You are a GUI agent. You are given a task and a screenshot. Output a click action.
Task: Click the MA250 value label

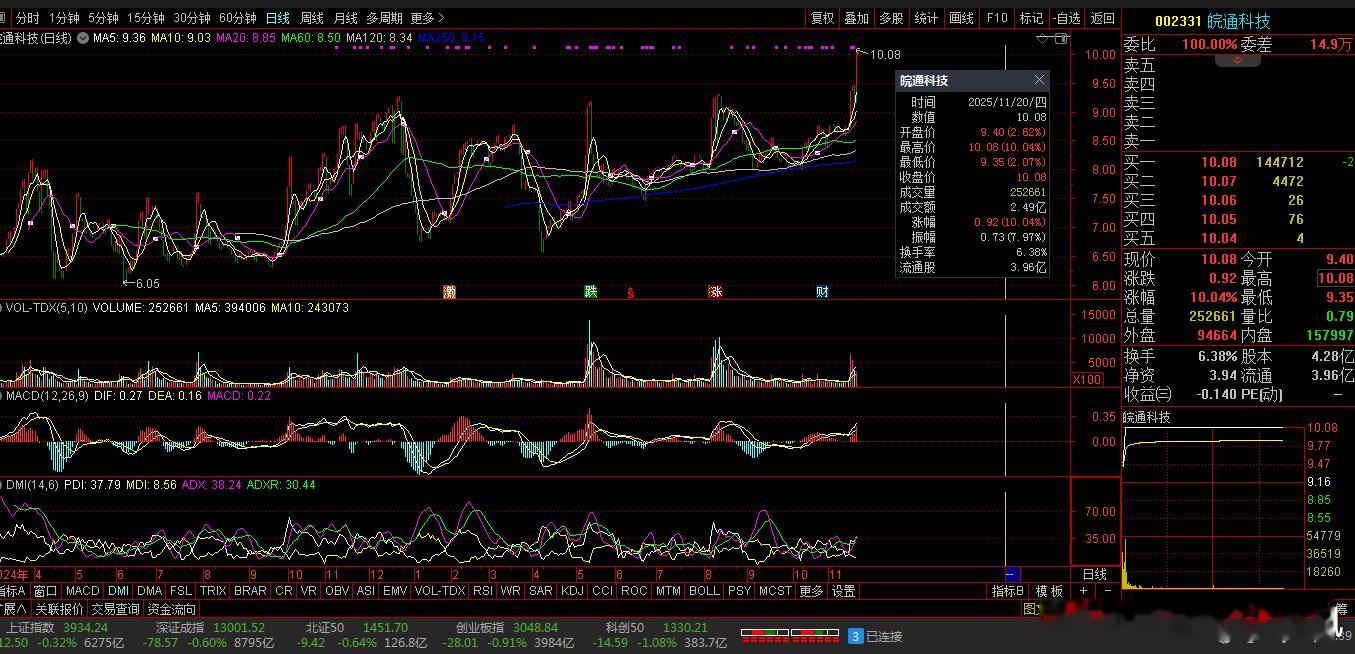tap(451, 38)
